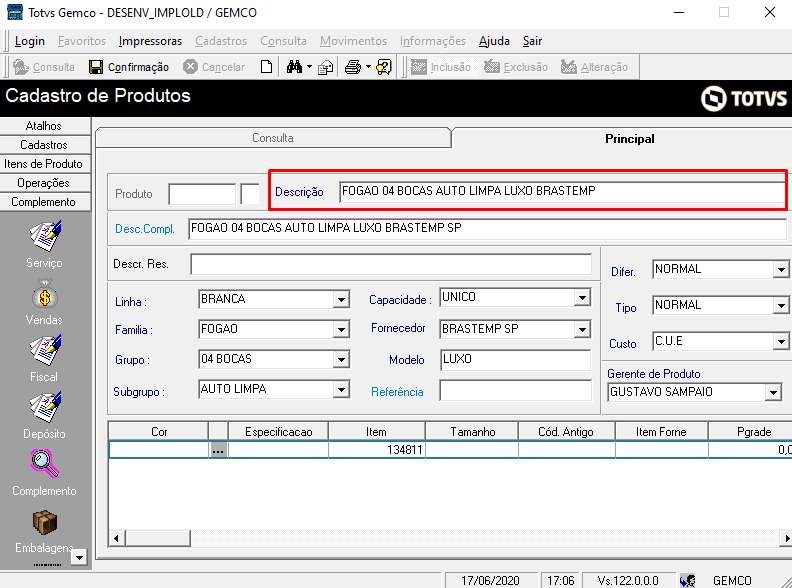Click the Cancelar toolbar button
This screenshot has height=588, width=792.
pyautogui.click(x=214, y=67)
